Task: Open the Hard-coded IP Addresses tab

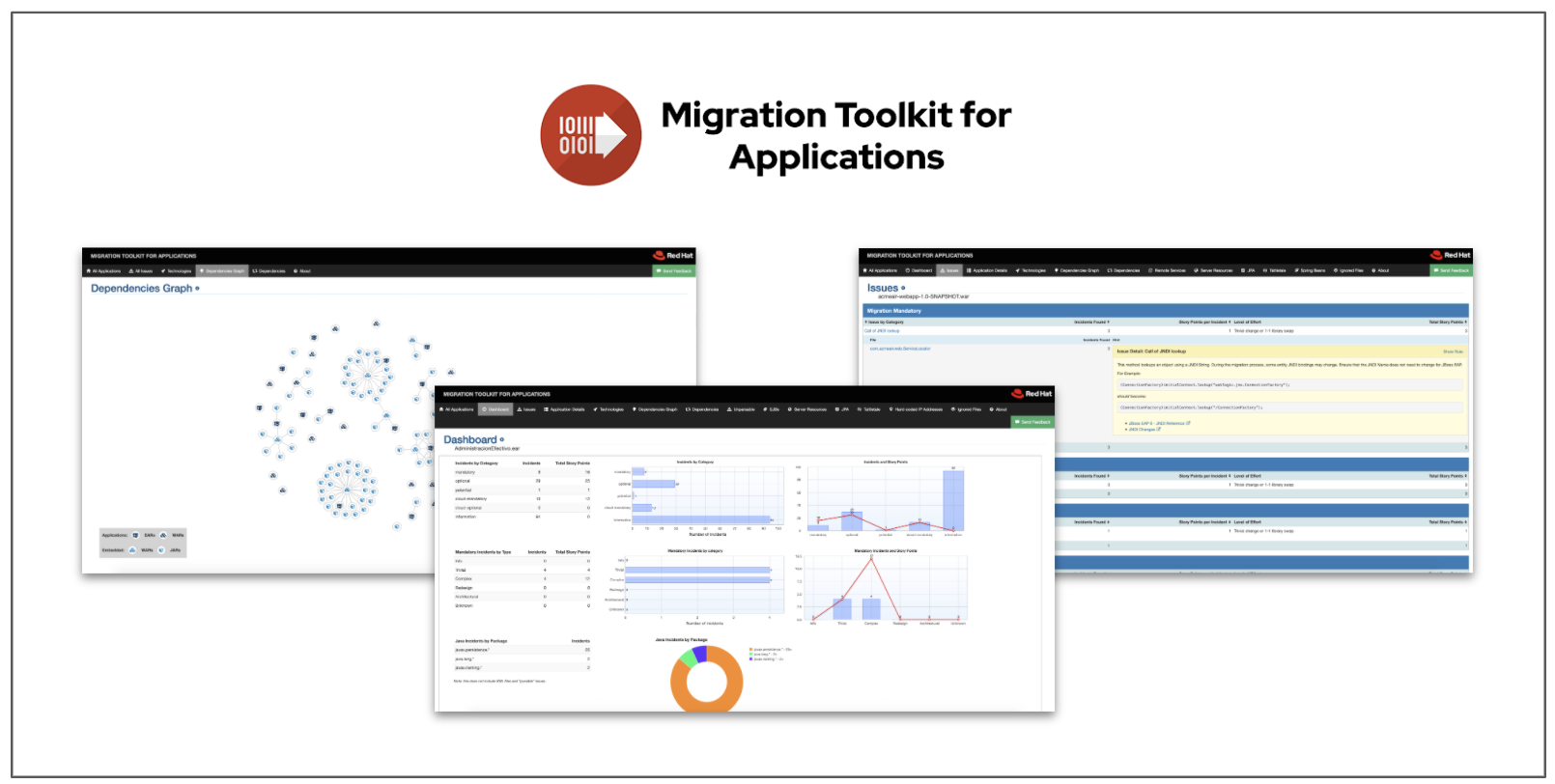Action: (916, 409)
